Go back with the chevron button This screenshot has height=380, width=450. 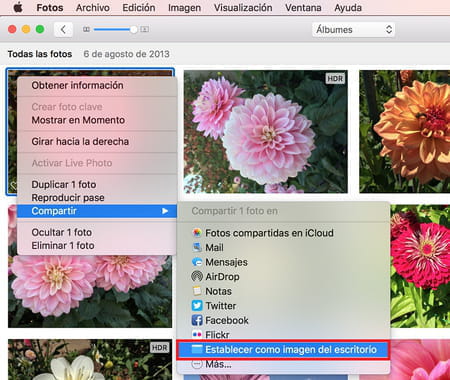tap(63, 30)
